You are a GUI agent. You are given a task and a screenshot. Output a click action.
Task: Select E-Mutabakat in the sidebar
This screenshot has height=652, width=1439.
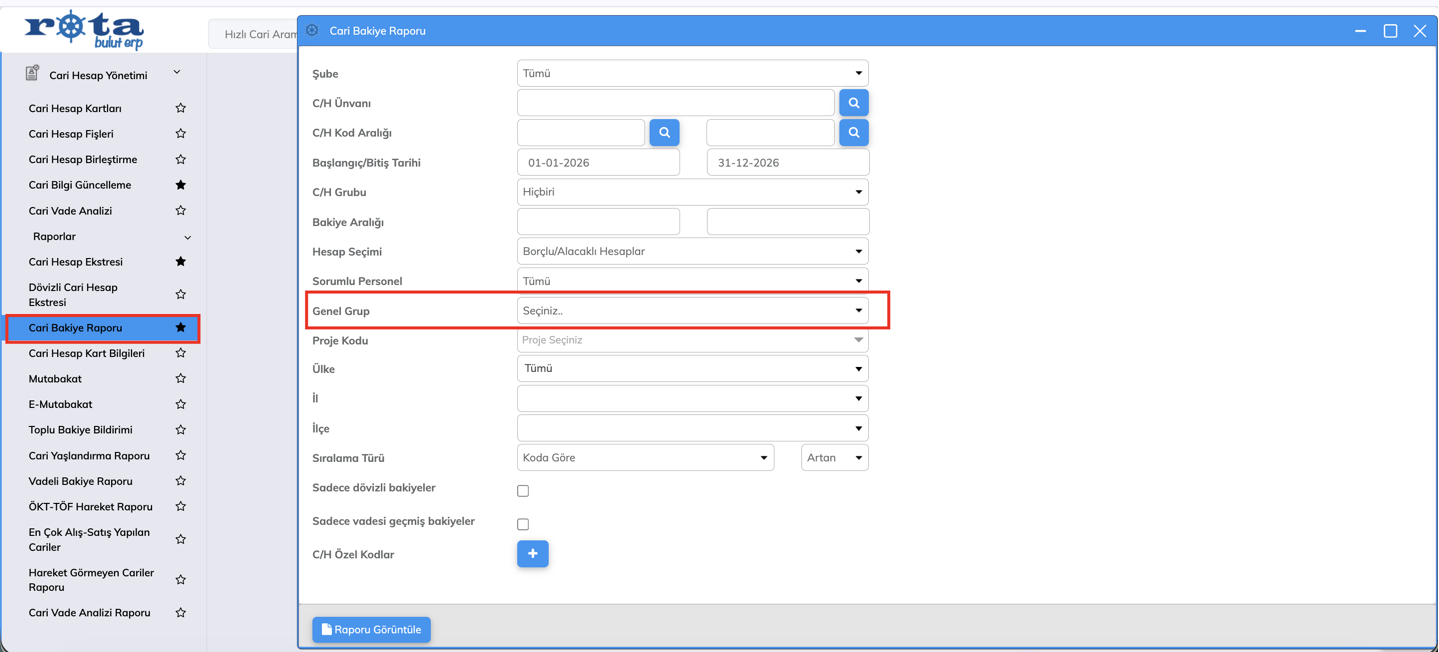[x=60, y=405]
